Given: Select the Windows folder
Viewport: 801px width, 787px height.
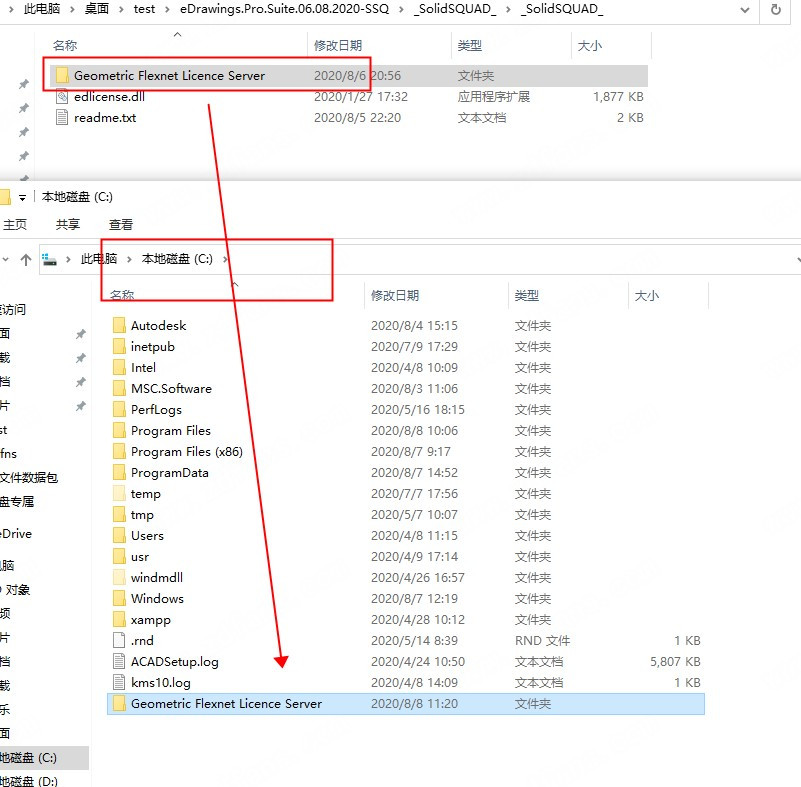Looking at the screenshot, I should click(408, 599).
